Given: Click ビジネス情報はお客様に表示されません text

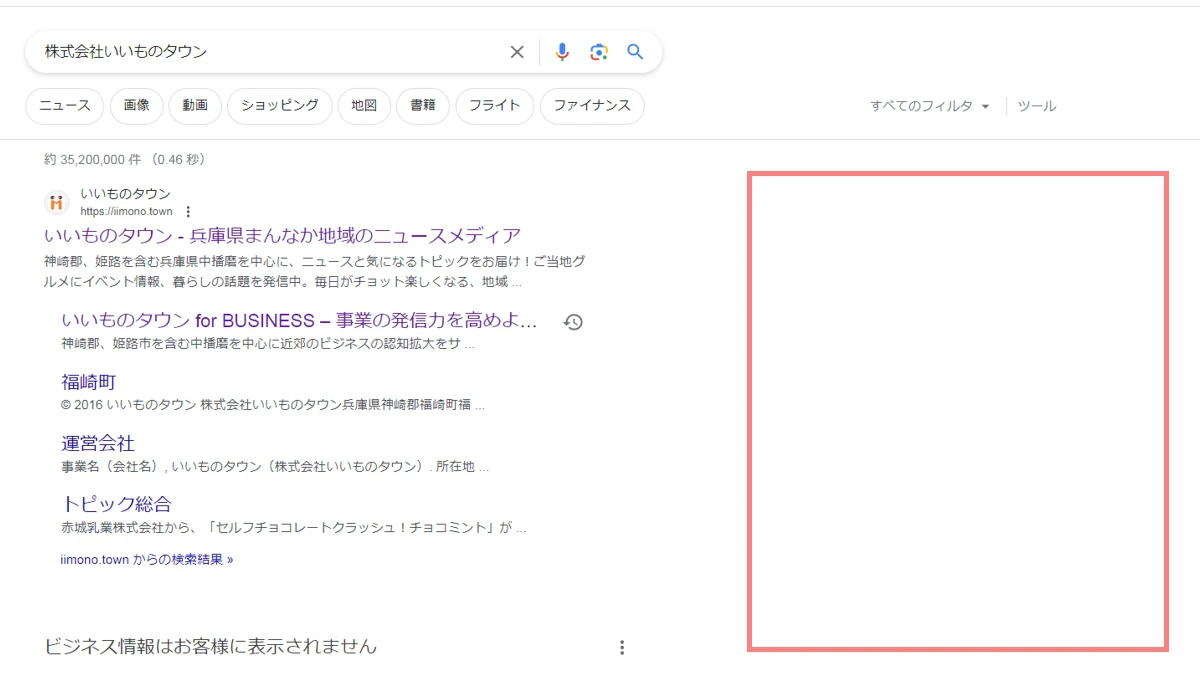Looking at the screenshot, I should tap(211, 647).
